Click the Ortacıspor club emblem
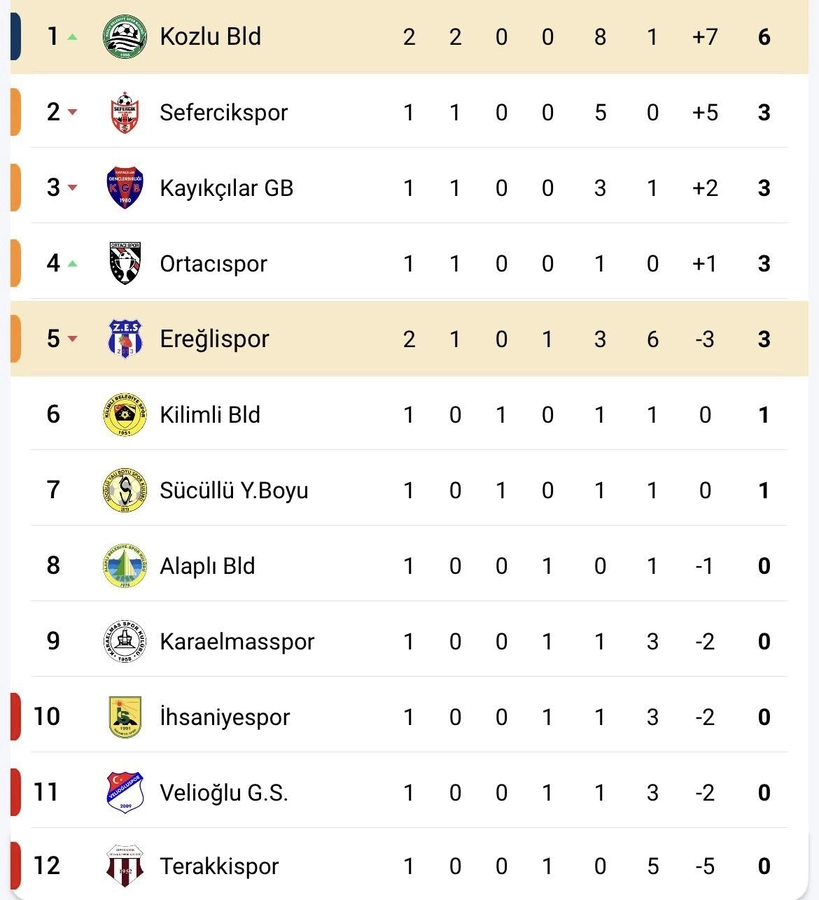The image size is (819, 900). coord(125,263)
